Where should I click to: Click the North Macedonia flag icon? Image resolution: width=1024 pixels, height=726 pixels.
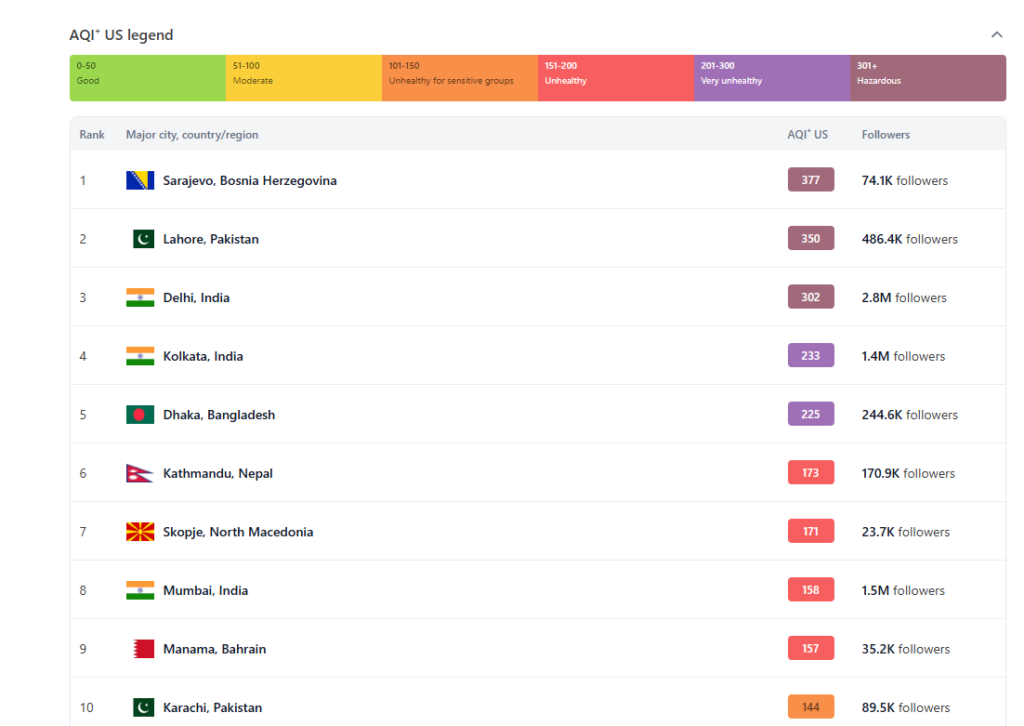[139, 532]
